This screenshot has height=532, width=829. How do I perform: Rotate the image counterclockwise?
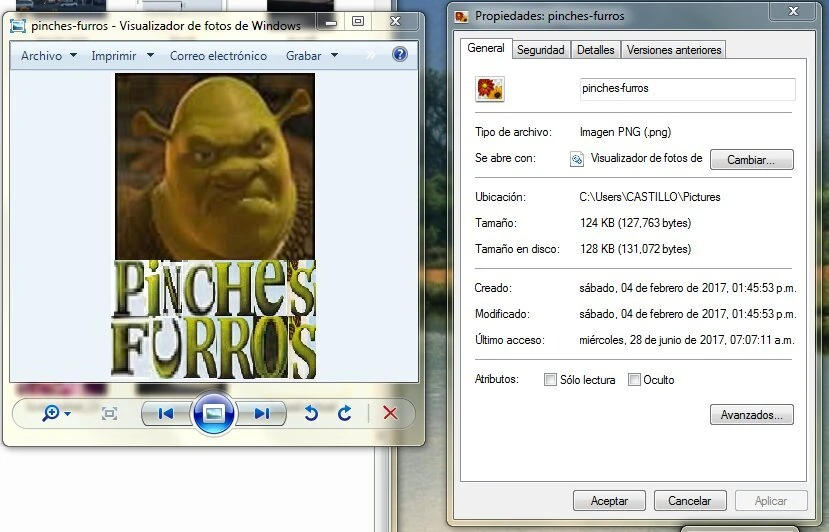coord(311,413)
